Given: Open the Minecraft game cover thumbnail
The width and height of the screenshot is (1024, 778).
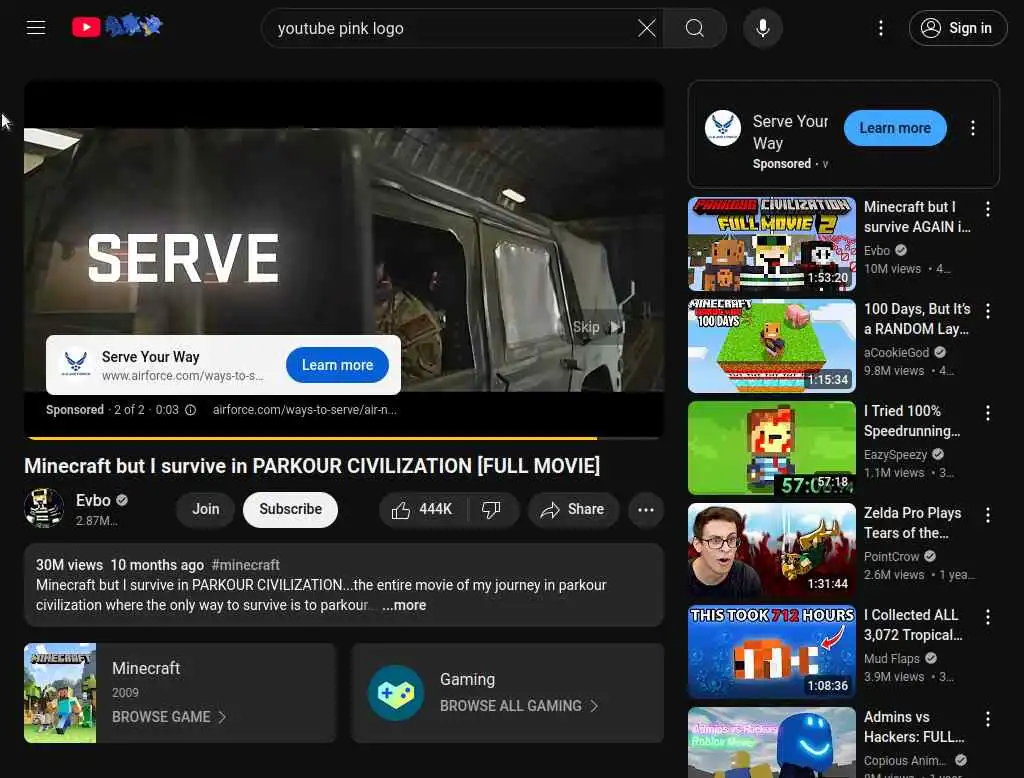Looking at the screenshot, I should 60,693.
